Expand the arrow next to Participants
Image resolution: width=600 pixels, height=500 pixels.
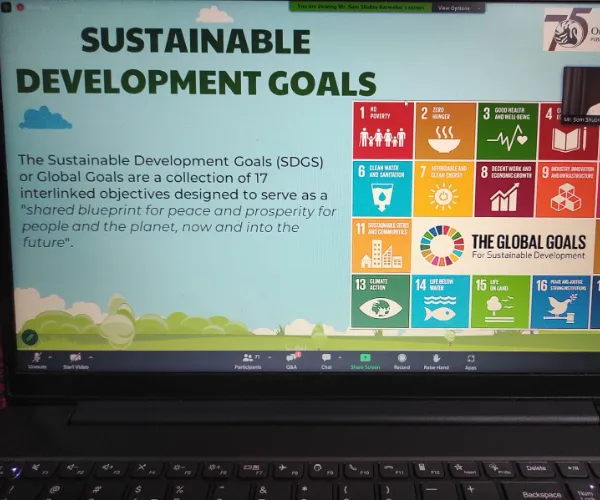pos(269,358)
